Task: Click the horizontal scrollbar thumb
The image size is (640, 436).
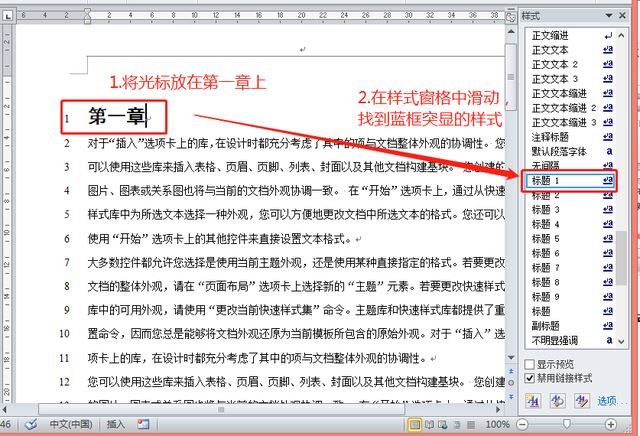Action: (221, 409)
